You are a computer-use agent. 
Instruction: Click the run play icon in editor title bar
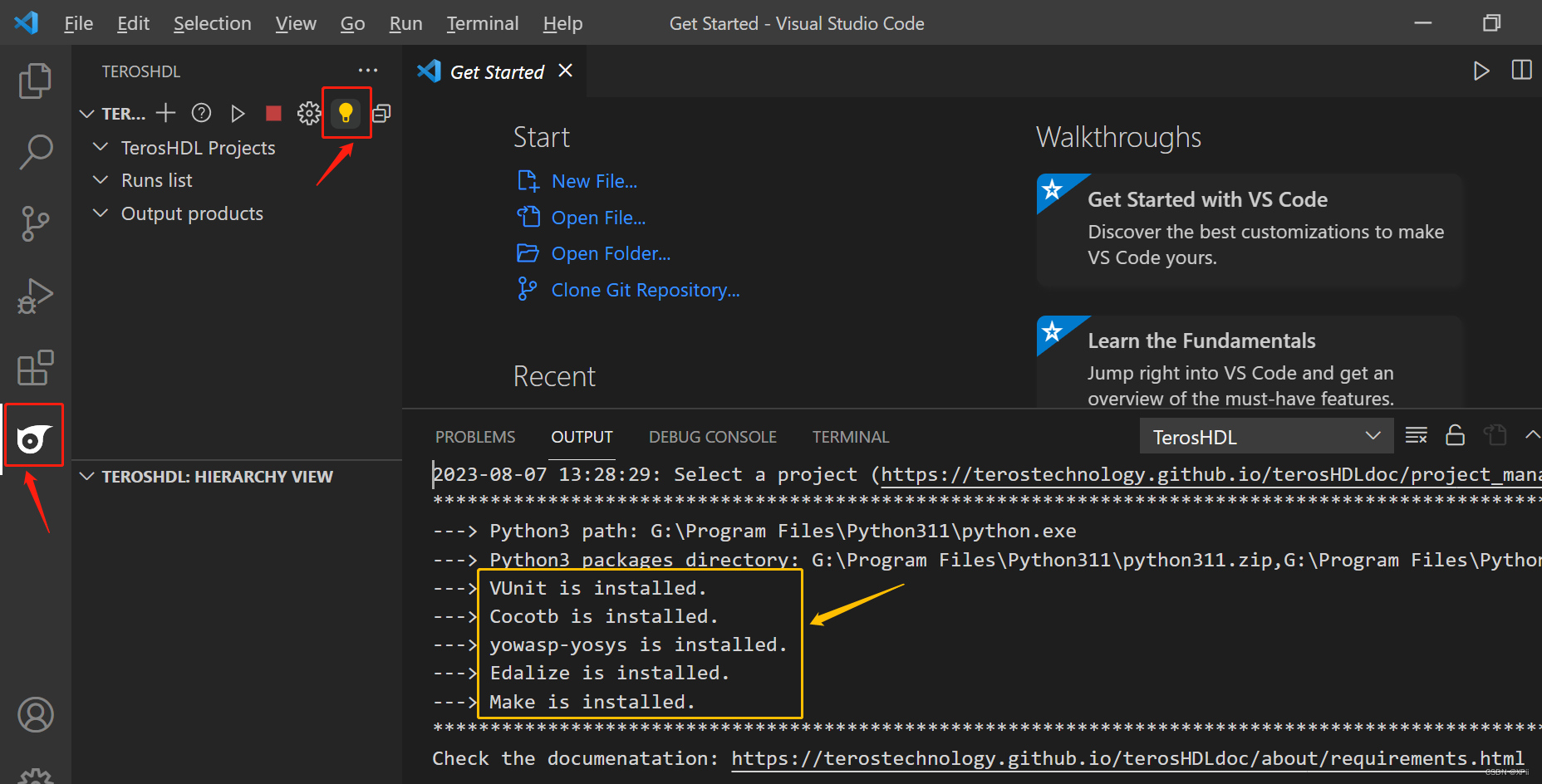pyautogui.click(x=1481, y=71)
